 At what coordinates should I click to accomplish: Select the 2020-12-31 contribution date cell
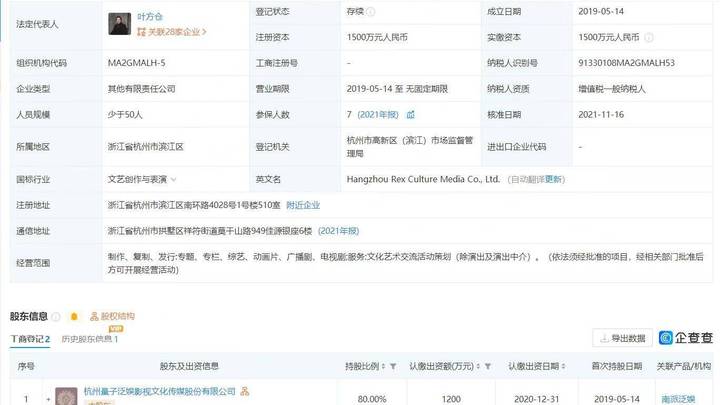tap(536, 399)
